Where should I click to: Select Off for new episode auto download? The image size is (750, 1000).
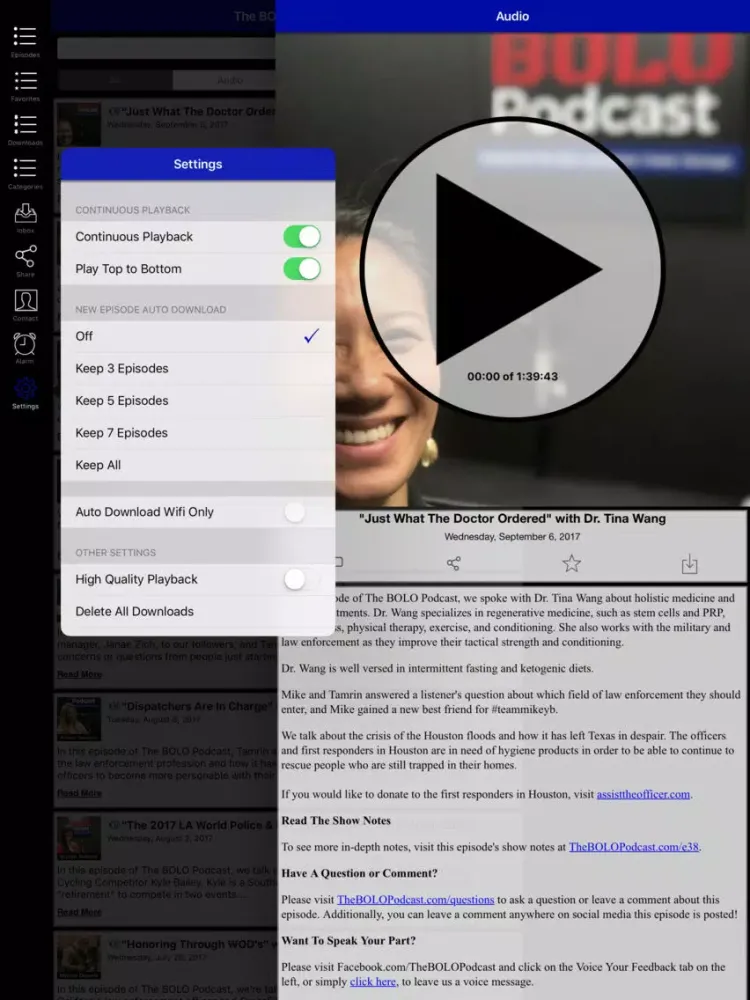pyautogui.click(x=198, y=336)
